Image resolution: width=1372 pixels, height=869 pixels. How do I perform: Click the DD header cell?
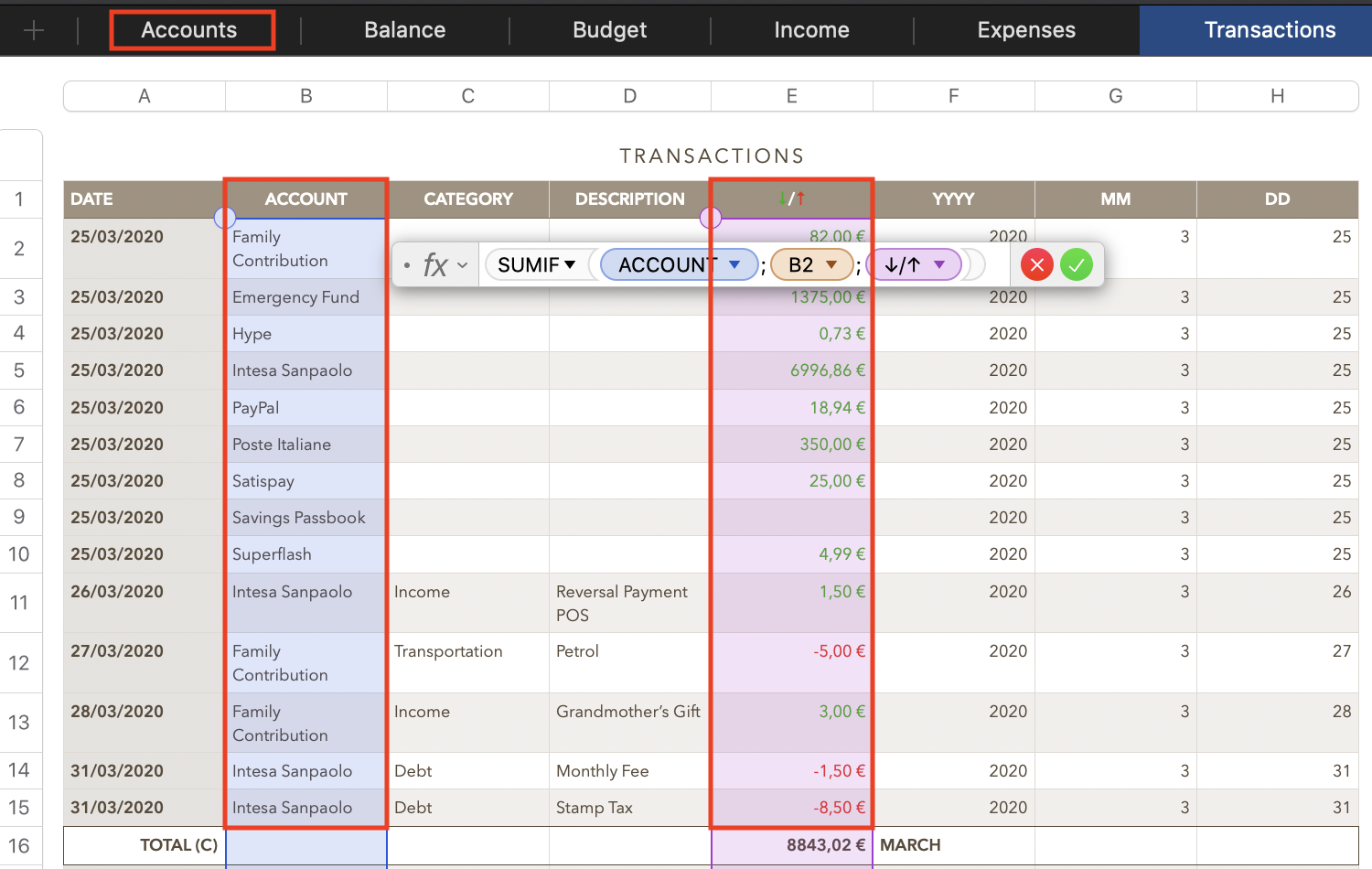click(1278, 199)
